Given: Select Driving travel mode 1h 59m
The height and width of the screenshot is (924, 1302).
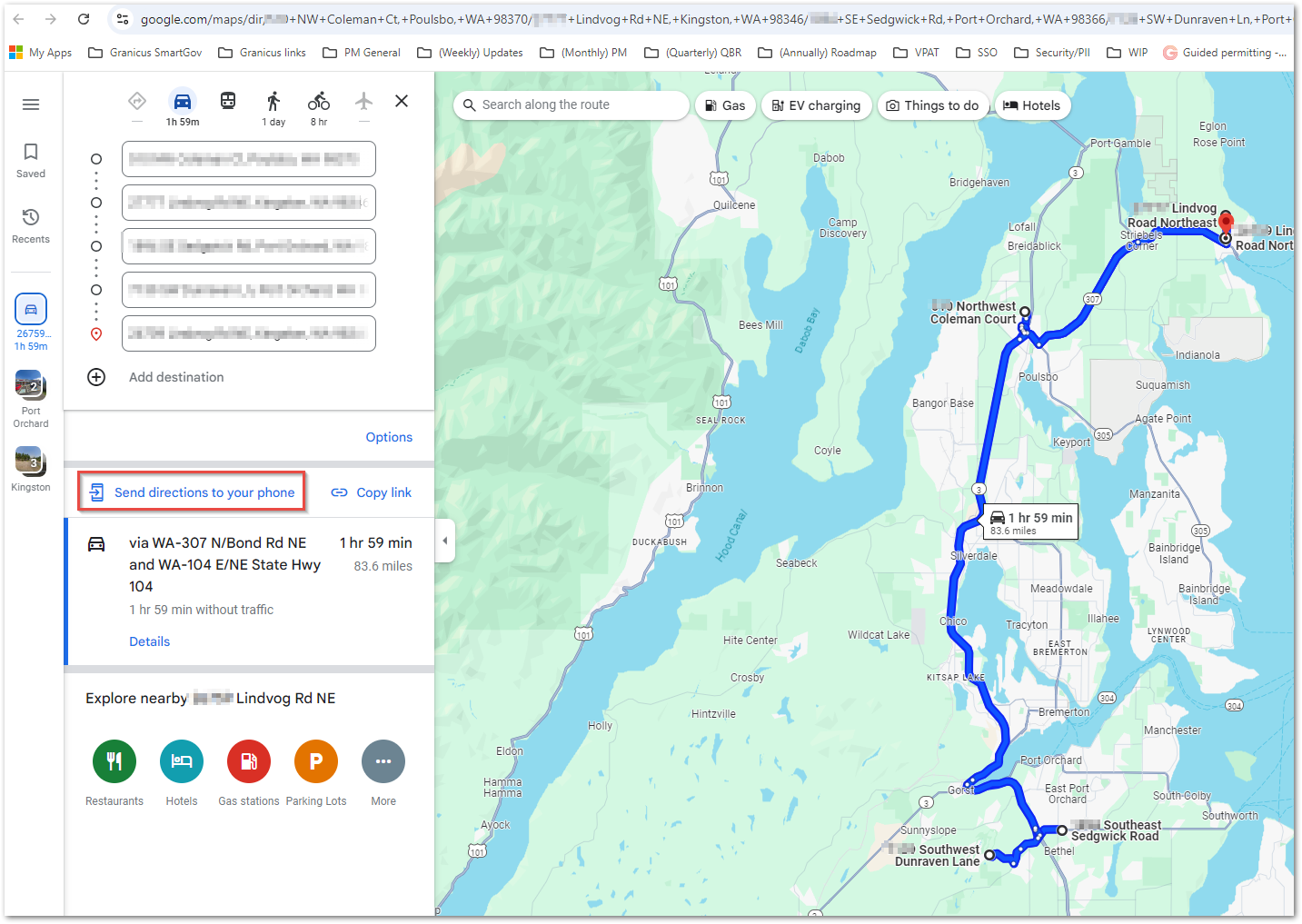Looking at the screenshot, I should pos(183,107).
